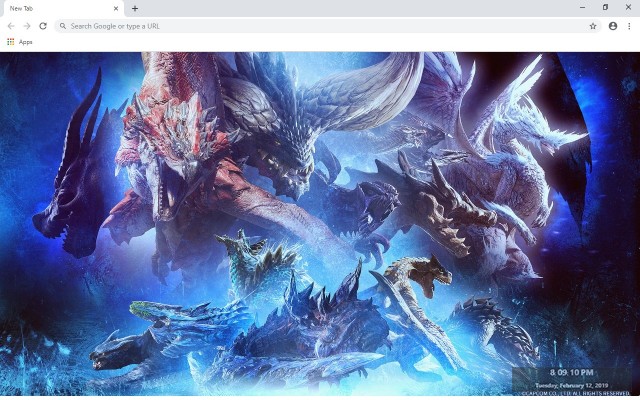
Task: Select the New Tab tab
Action: click(62, 9)
